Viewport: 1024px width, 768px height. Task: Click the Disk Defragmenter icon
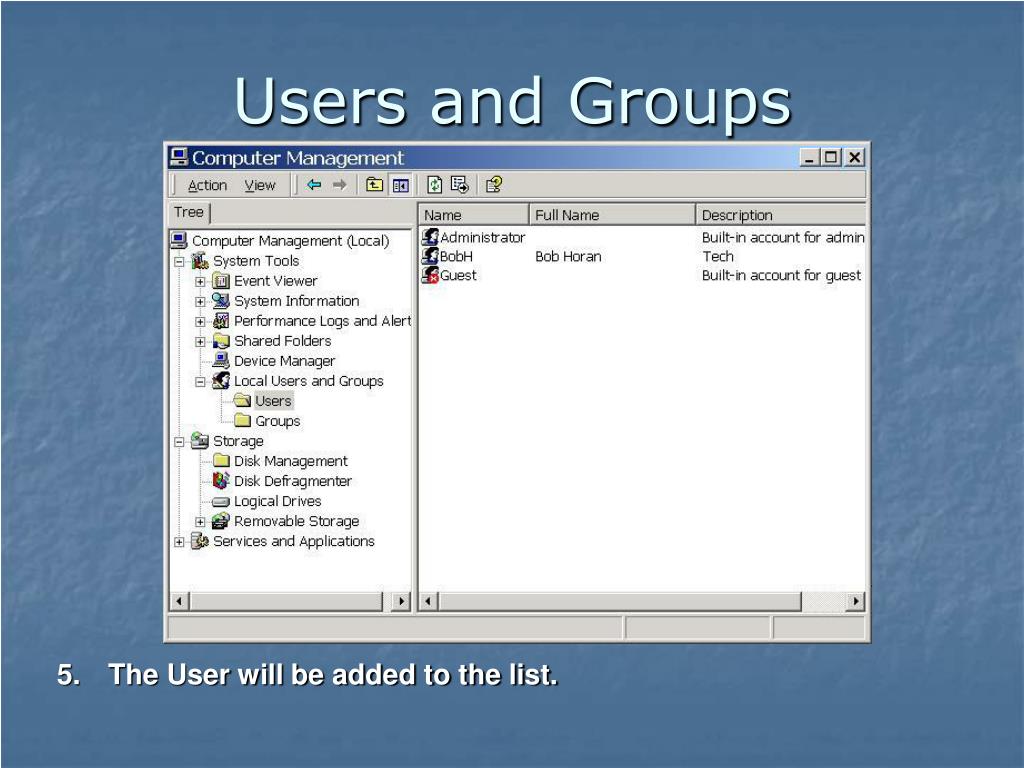coord(221,481)
